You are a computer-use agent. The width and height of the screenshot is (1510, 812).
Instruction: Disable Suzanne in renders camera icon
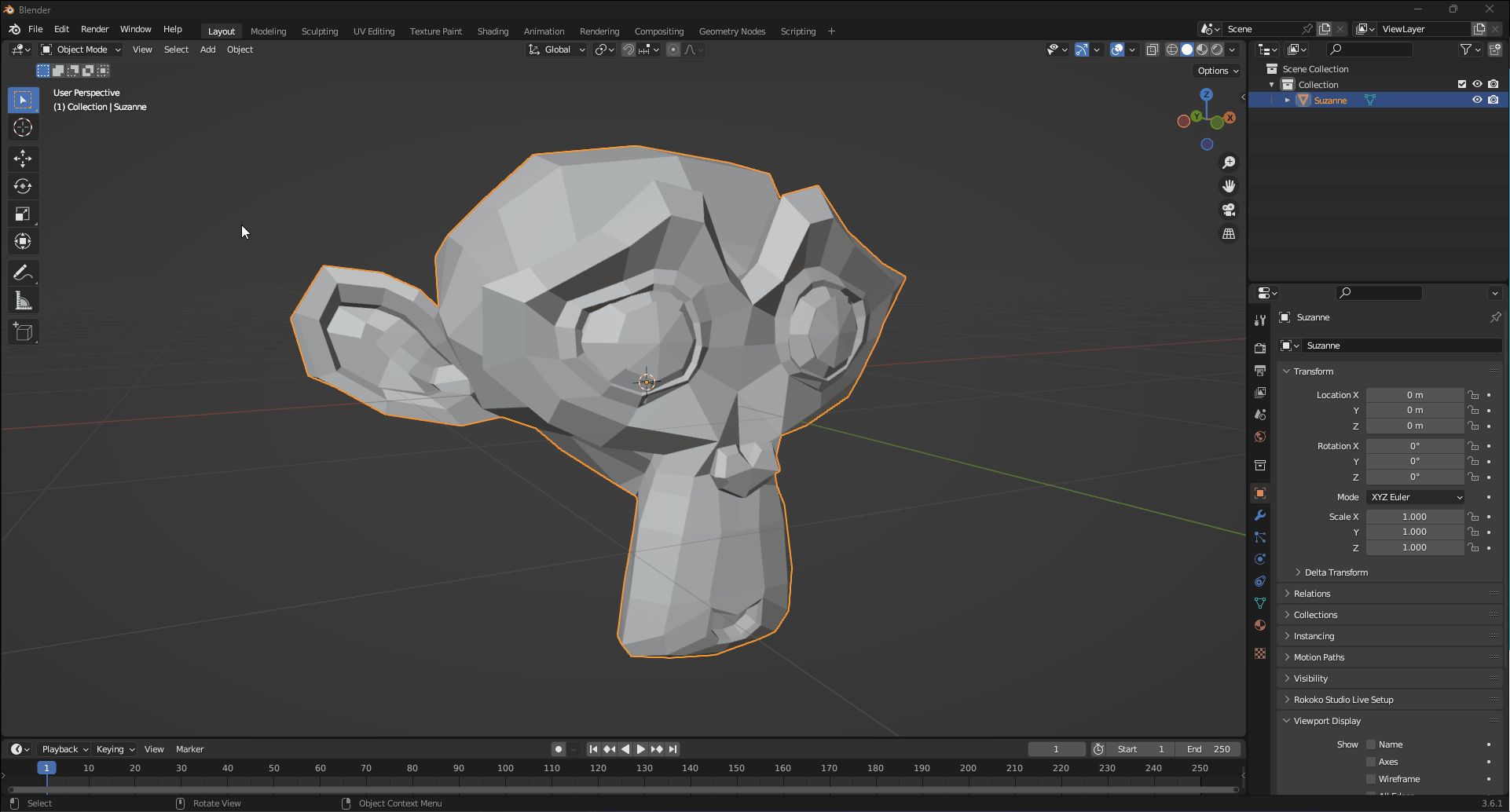[1494, 100]
